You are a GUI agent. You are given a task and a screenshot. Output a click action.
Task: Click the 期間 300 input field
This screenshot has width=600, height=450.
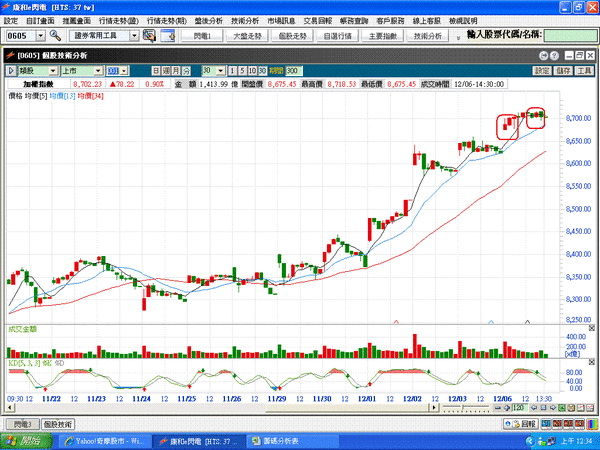point(294,71)
